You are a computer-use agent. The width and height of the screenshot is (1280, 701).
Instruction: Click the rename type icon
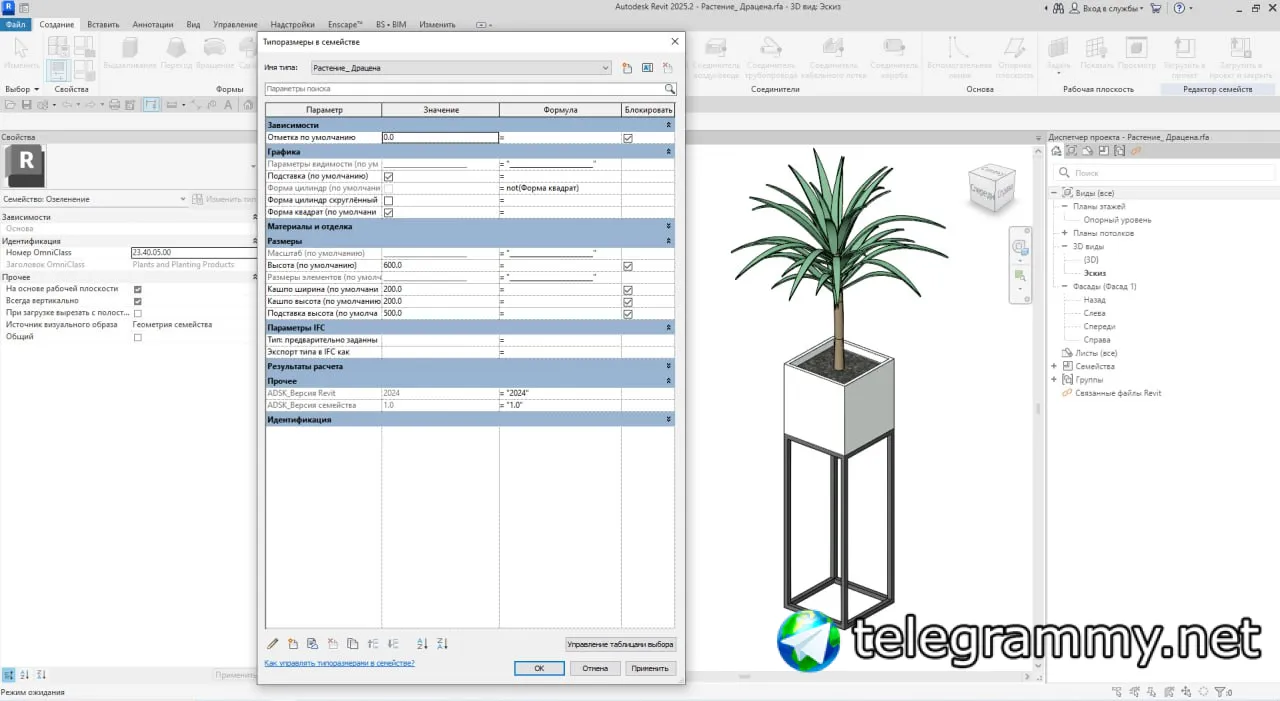(x=647, y=68)
